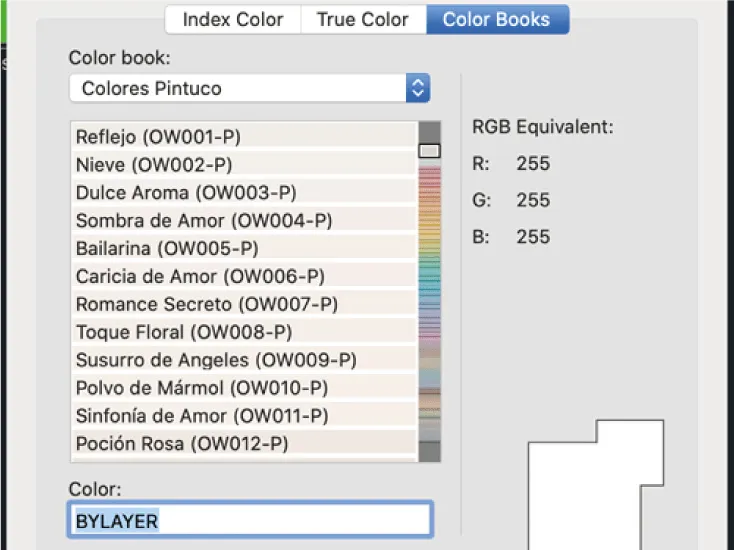Click the Color input field containing BYLAYER
Image resolution: width=734 pixels, height=550 pixels.
click(251, 520)
